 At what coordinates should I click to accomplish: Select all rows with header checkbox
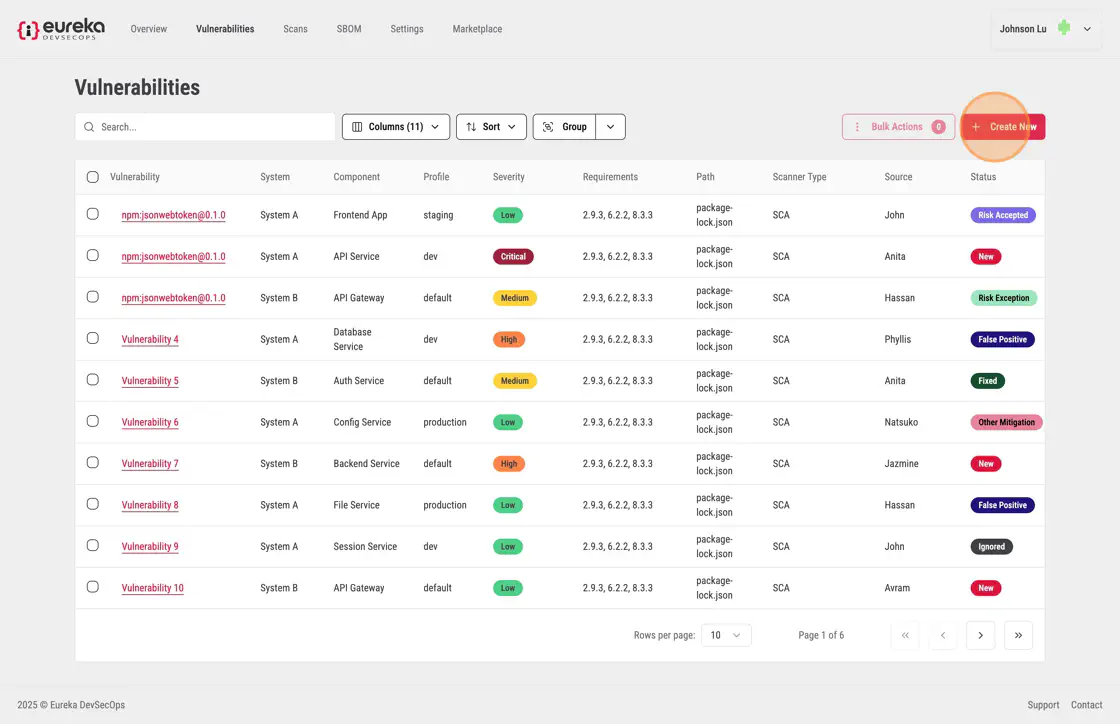pyautogui.click(x=93, y=177)
